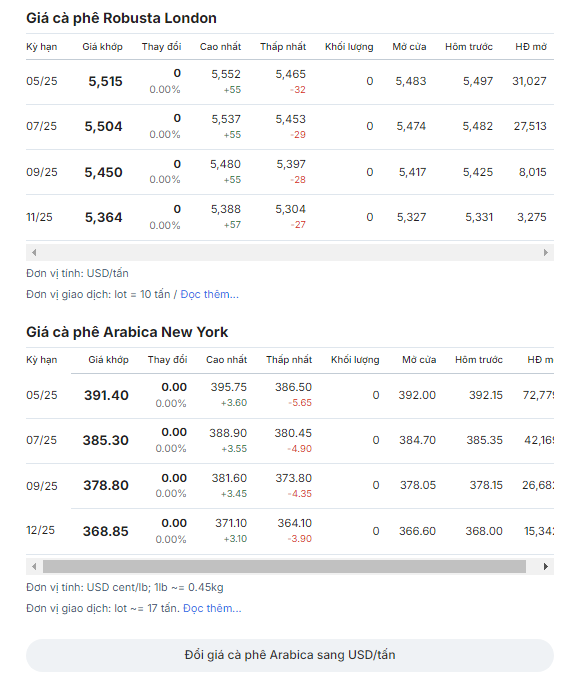Click Robusta table's right scroll arrow
This screenshot has width=578, height=681.
click(x=546, y=252)
